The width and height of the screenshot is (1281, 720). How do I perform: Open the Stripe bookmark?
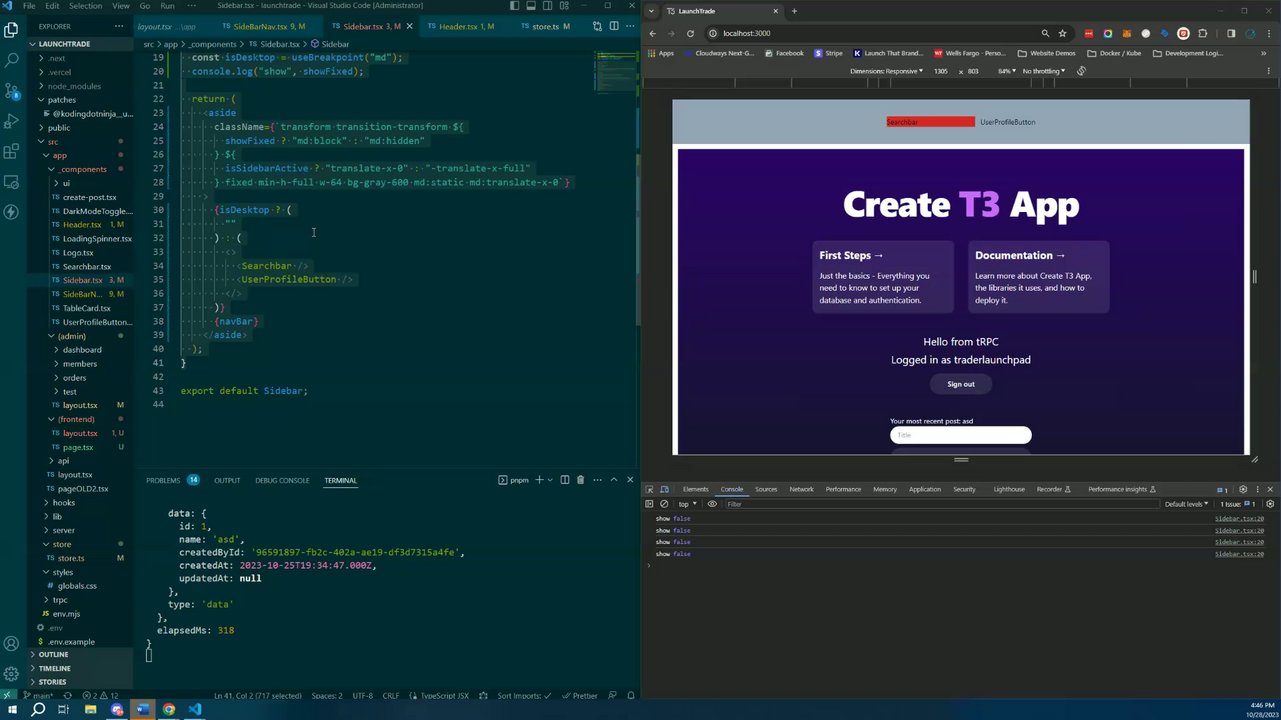pyautogui.click(x=827, y=53)
